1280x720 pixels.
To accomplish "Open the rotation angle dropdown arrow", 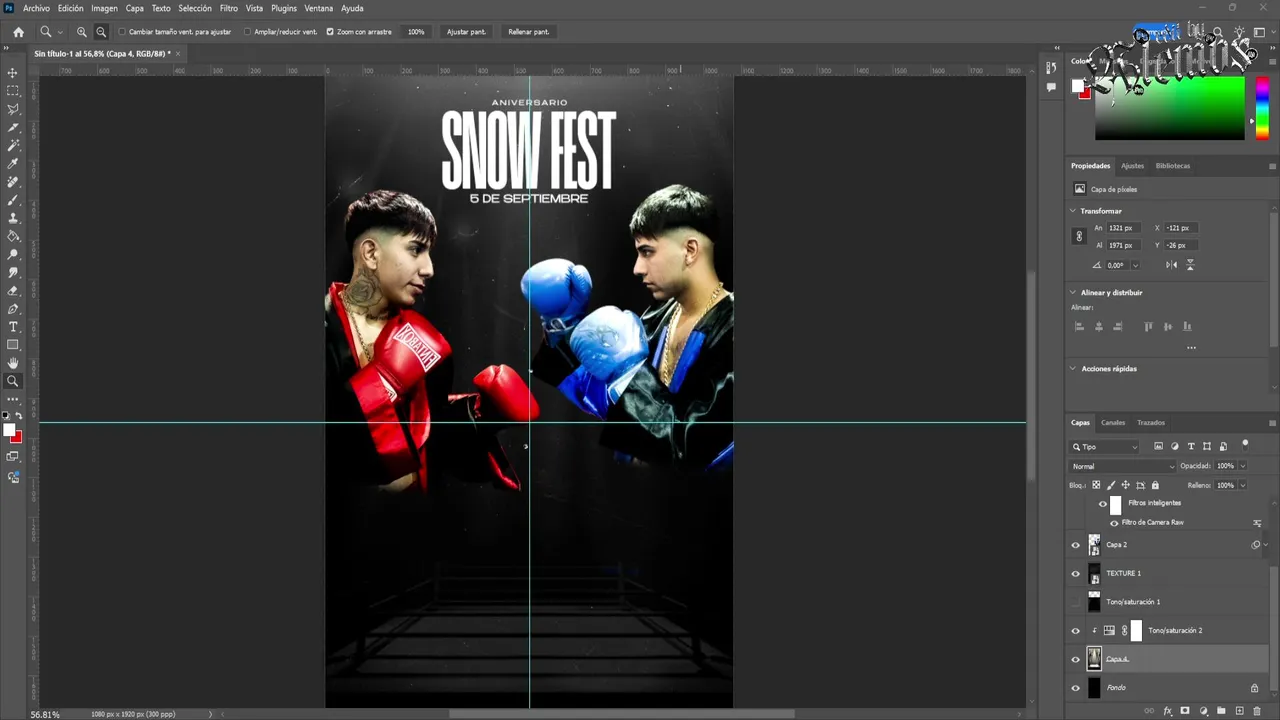I will click(1135, 265).
